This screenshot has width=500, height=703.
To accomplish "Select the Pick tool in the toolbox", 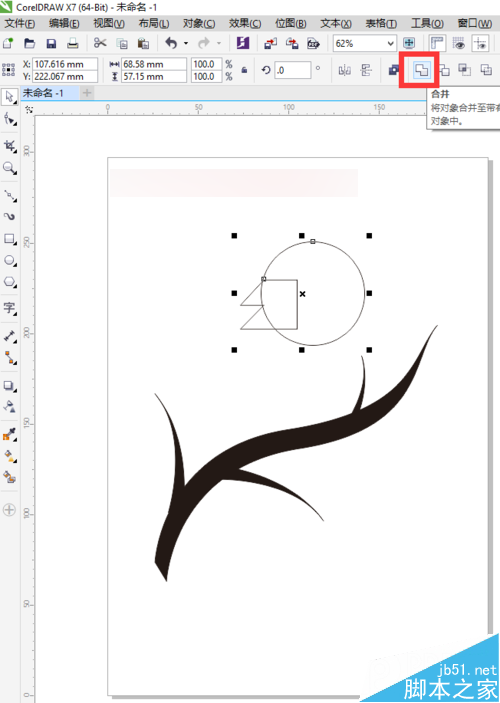I will click(x=9, y=97).
